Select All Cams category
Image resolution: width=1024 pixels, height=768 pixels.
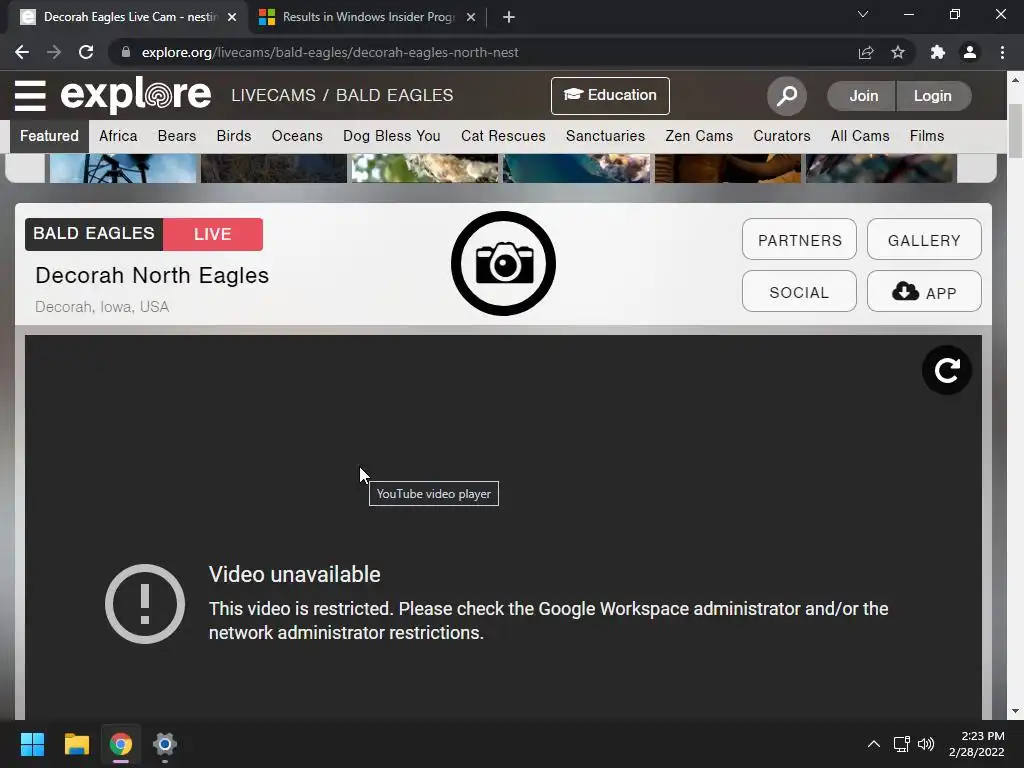click(x=860, y=136)
